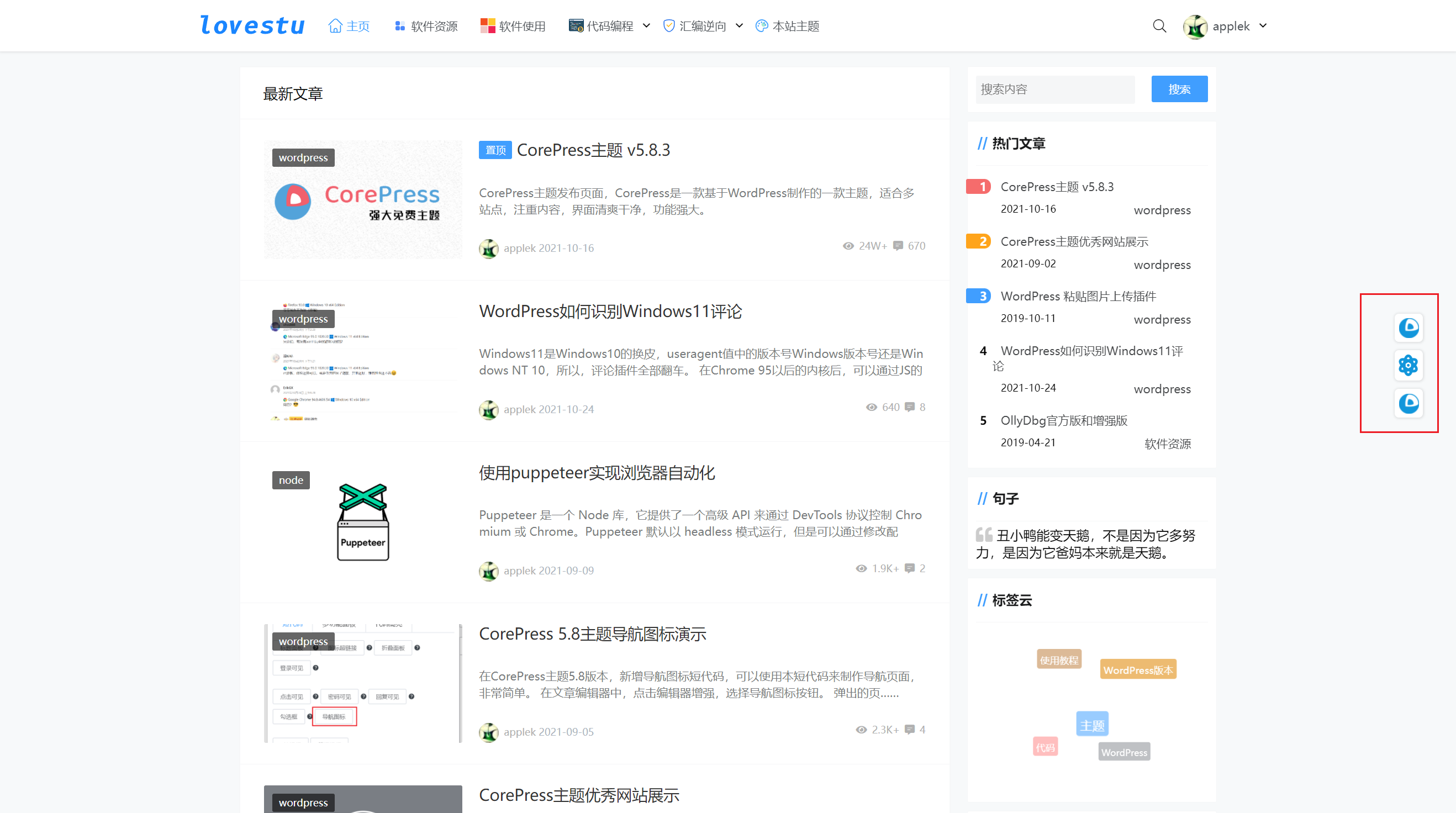Click the lovestu site logo

point(252,25)
